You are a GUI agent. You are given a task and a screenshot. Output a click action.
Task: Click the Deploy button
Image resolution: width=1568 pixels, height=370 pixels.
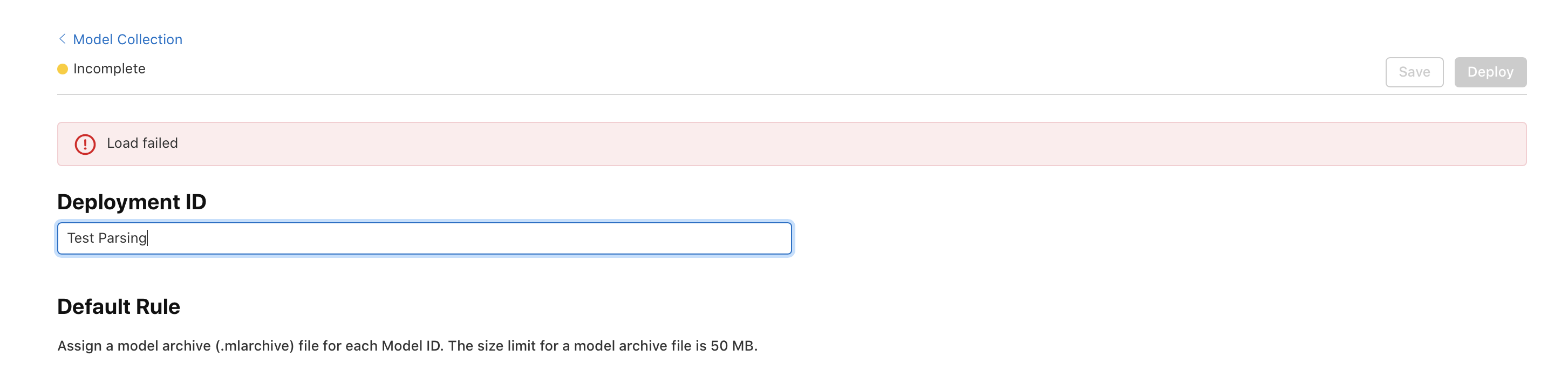[1490, 72]
